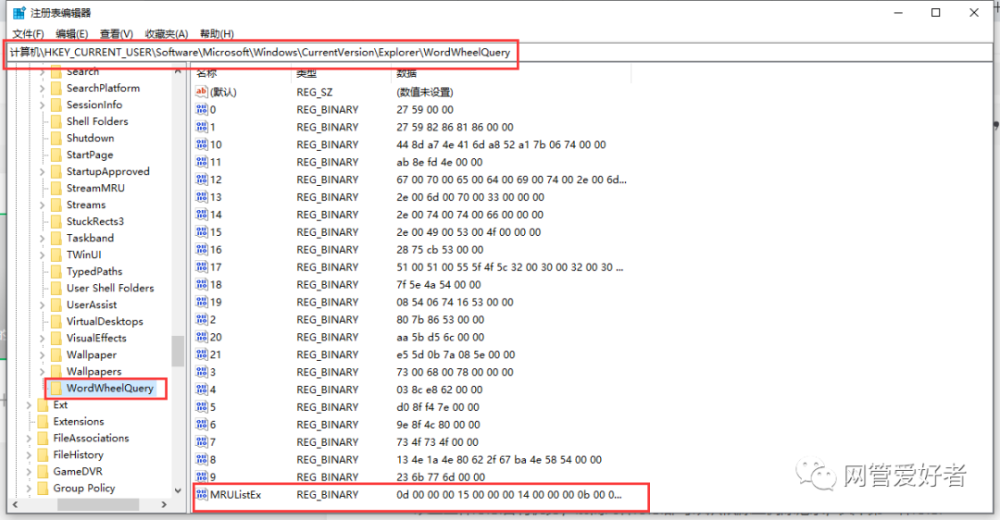Click the Registry Editor title bar icon
The image size is (1000, 520).
[x=19, y=13]
